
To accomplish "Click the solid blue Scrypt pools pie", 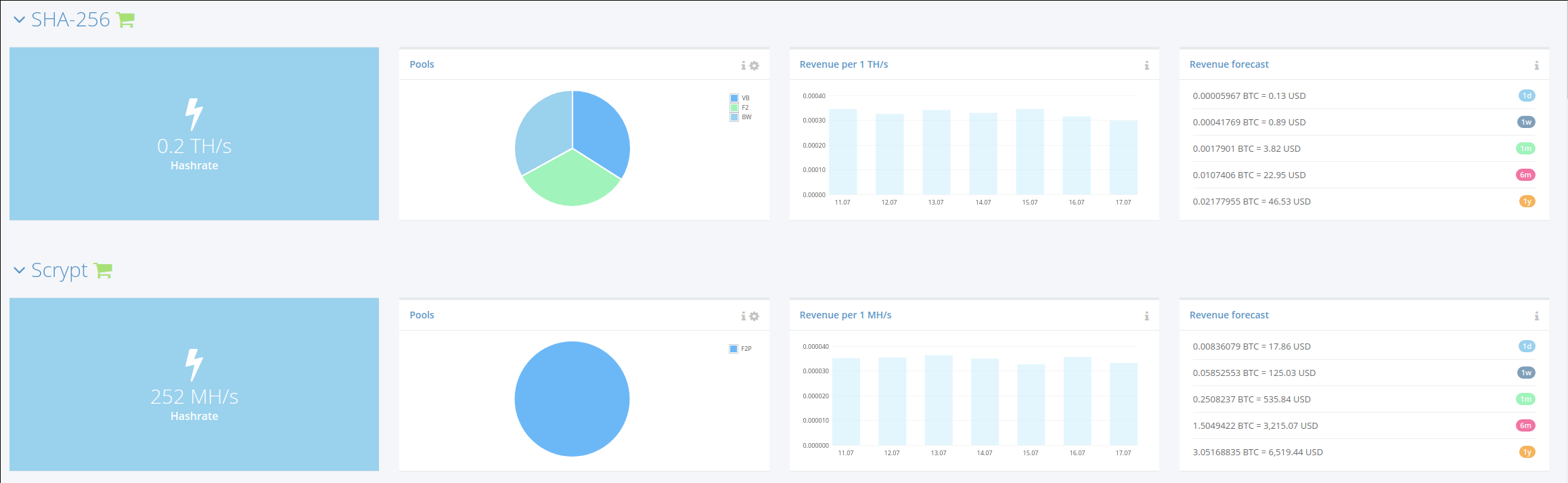I will click(x=573, y=399).
